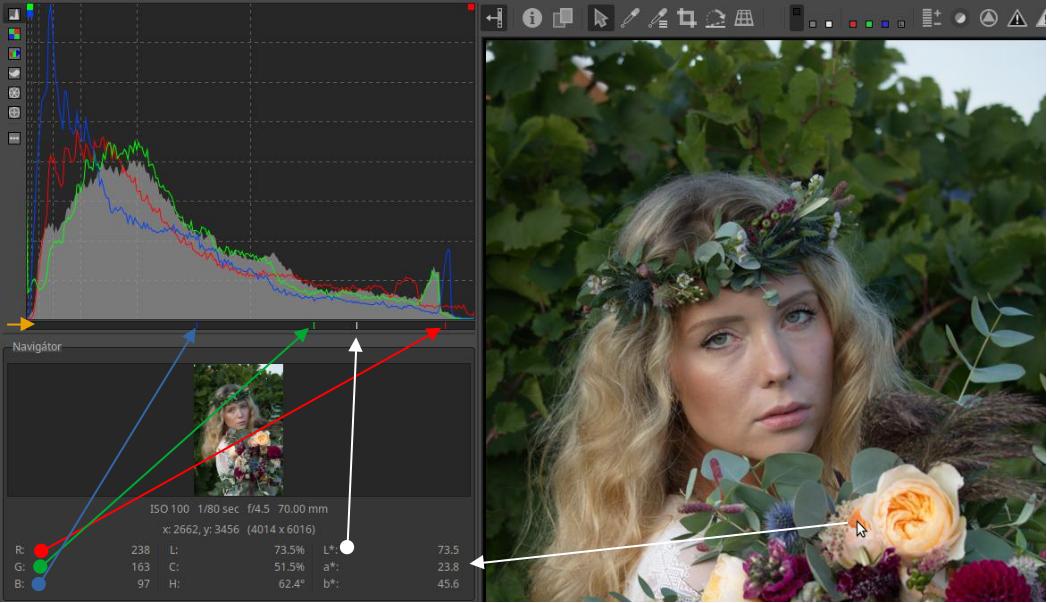
Task: Toggle before/after view icon
Action: coord(563,18)
